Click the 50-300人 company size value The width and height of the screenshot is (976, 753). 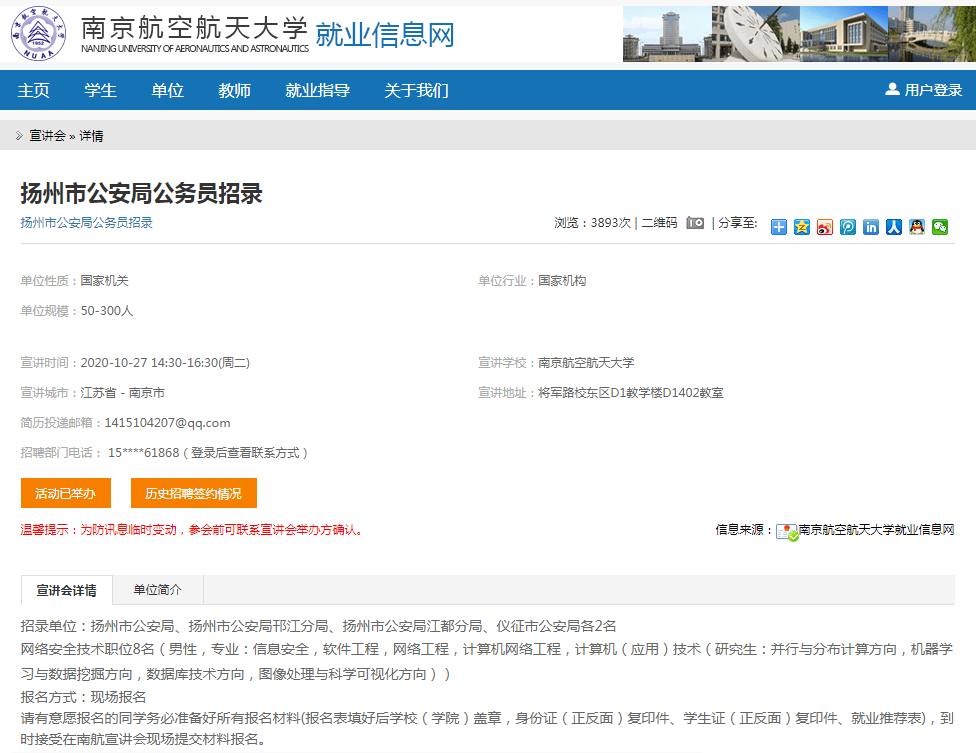pyautogui.click(x=107, y=311)
